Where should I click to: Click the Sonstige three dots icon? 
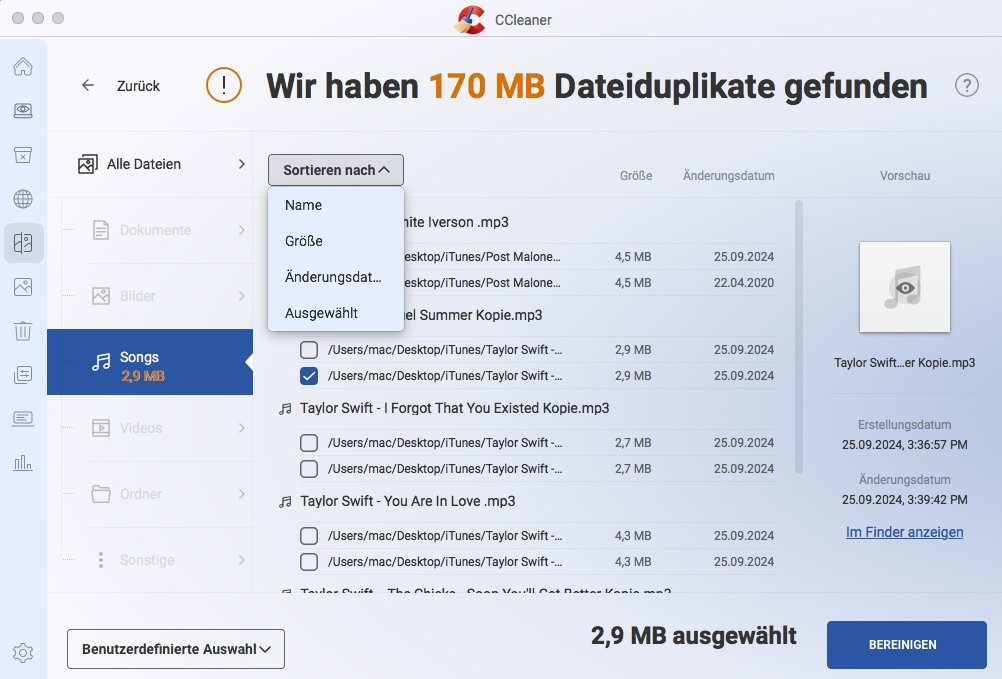coord(101,560)
